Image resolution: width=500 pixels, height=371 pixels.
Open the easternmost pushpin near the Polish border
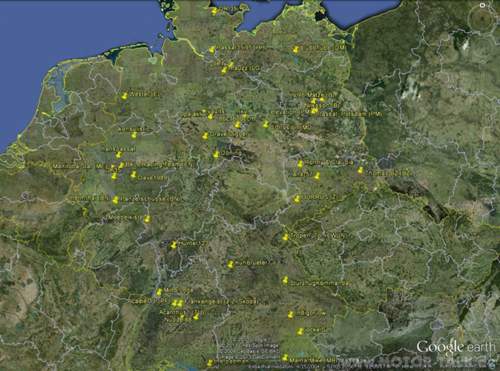(360, 170)
